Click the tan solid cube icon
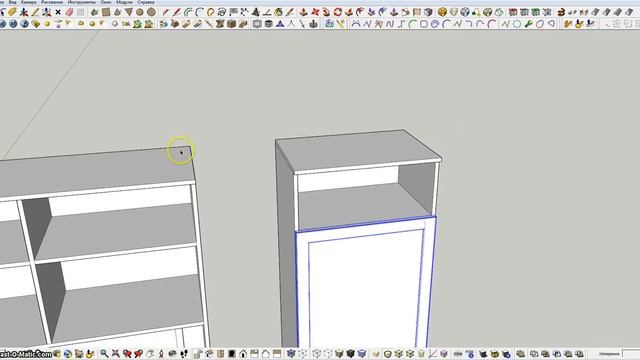This screenshot has width=640, height=360. click(231, 24)
